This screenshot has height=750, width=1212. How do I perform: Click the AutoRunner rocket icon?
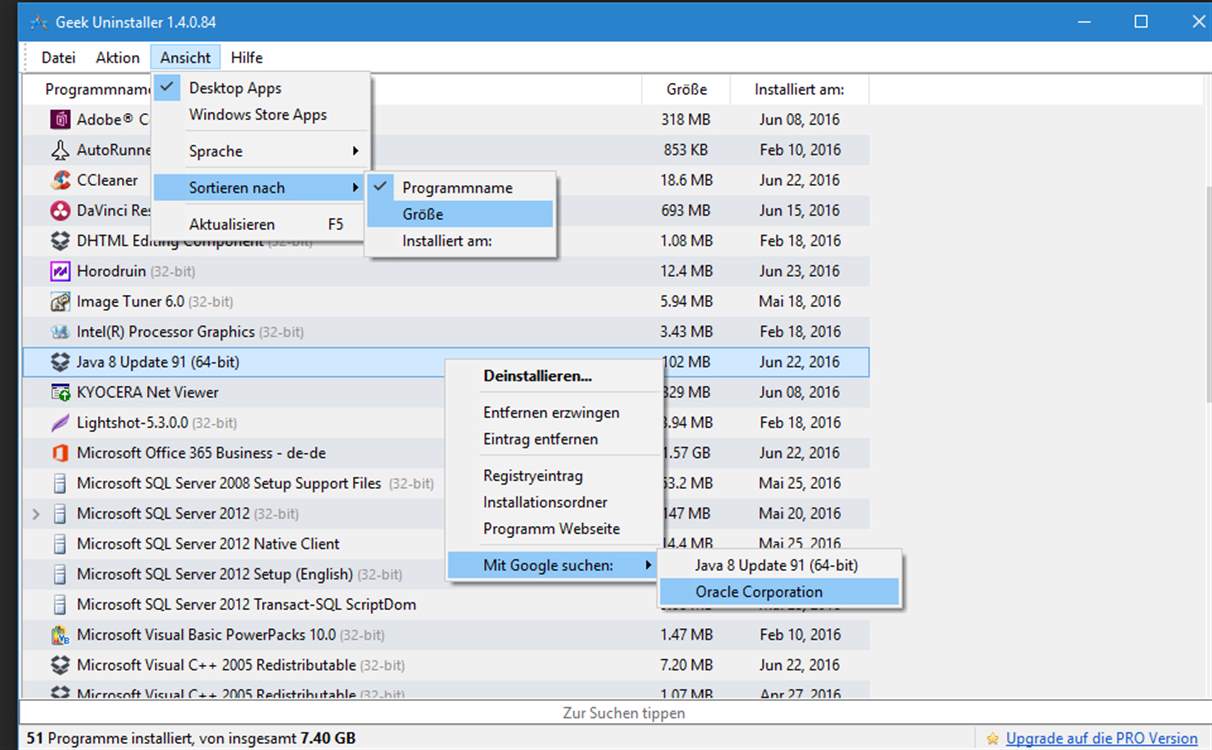(x=60, y=150)
